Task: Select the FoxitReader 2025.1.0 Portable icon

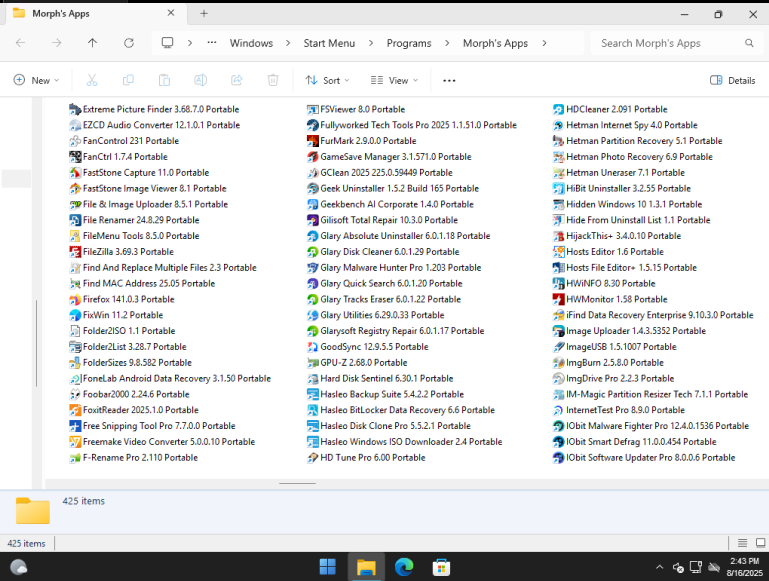Action: [75, 410]
